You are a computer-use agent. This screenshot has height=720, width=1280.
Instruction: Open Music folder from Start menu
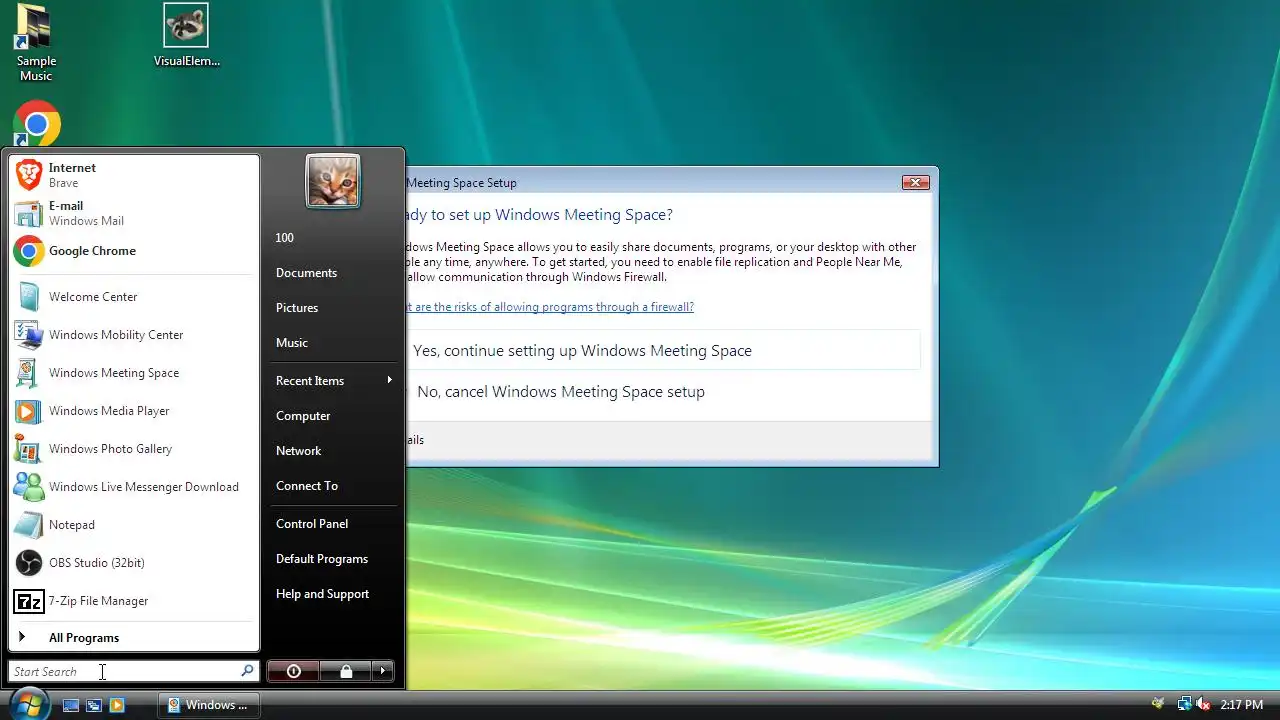click(x=333, y=343)
